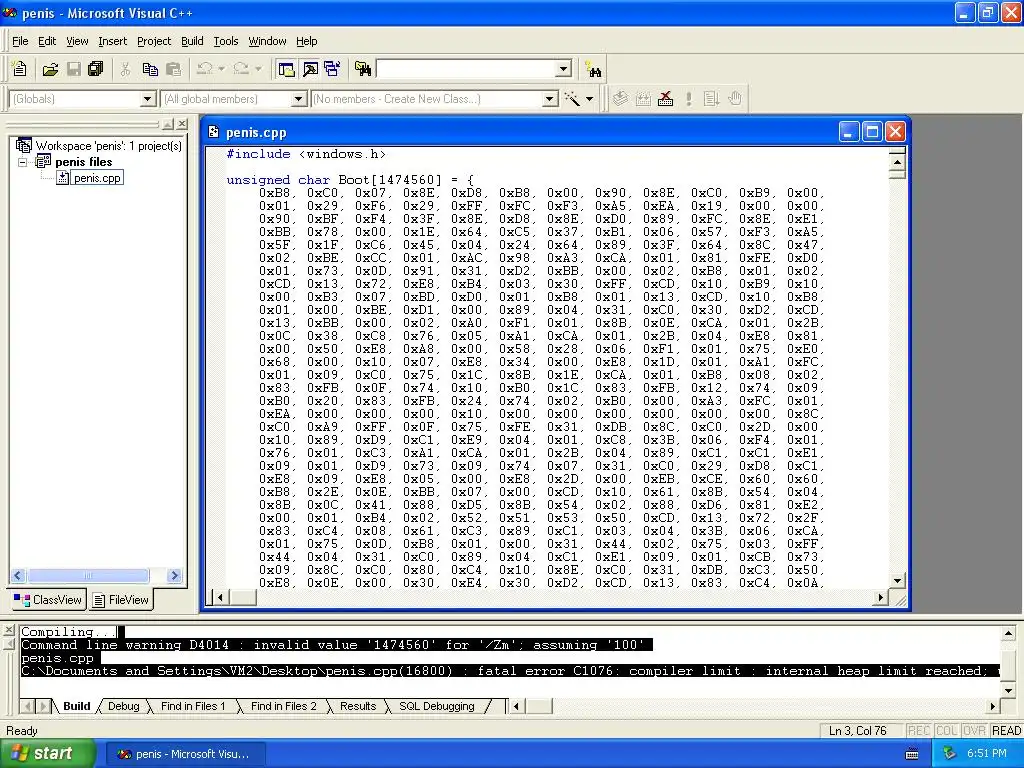Create a new text file from toolbar
This screenshot has height=768, width=1024.
(20, 69)
